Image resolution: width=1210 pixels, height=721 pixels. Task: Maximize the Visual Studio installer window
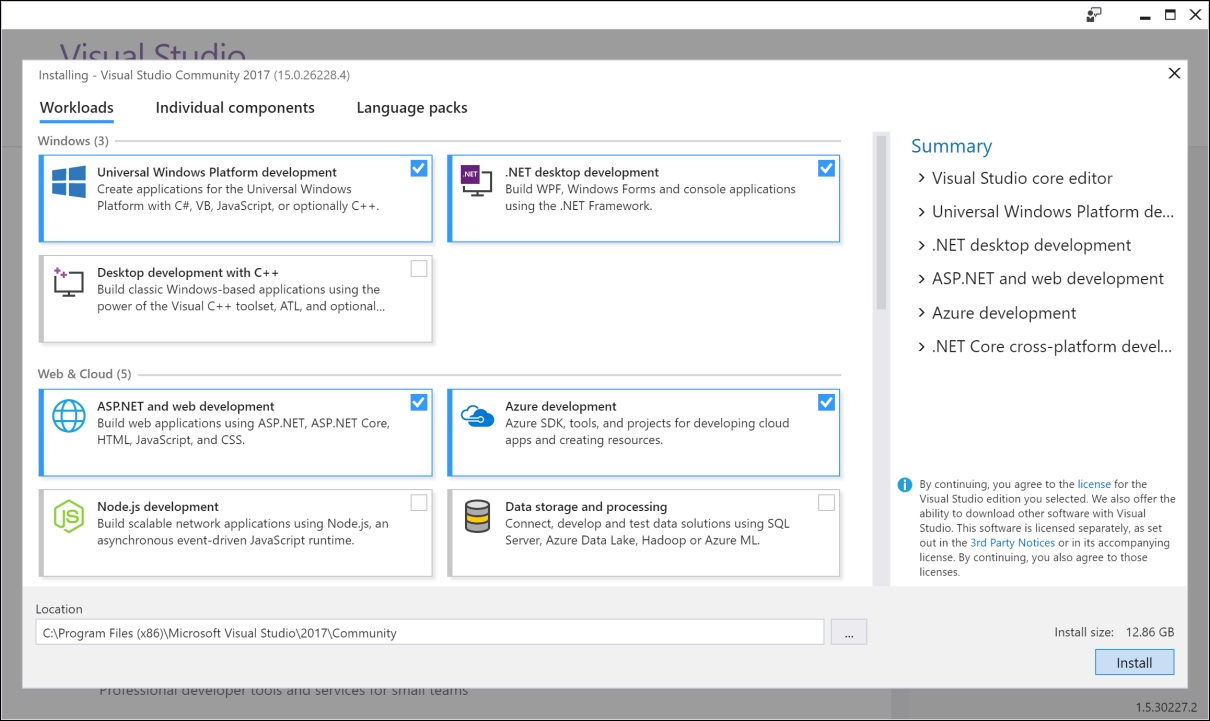coord(1170,15)
